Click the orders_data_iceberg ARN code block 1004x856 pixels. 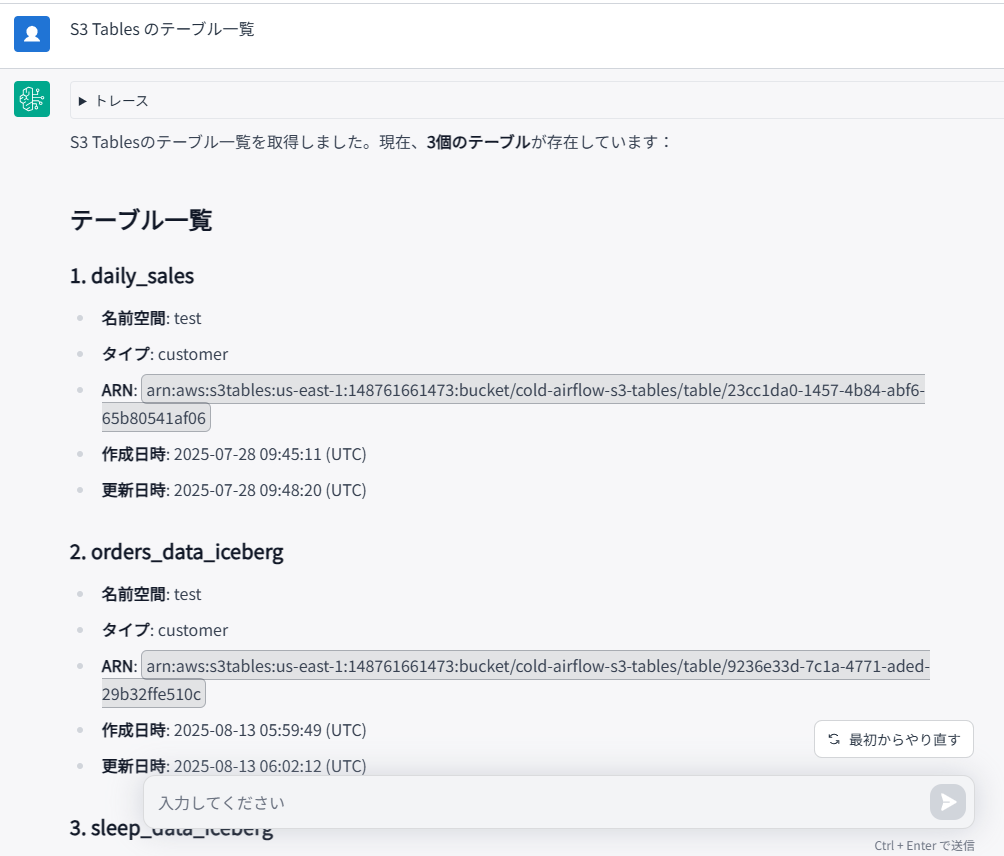click(x=515, y=679)
